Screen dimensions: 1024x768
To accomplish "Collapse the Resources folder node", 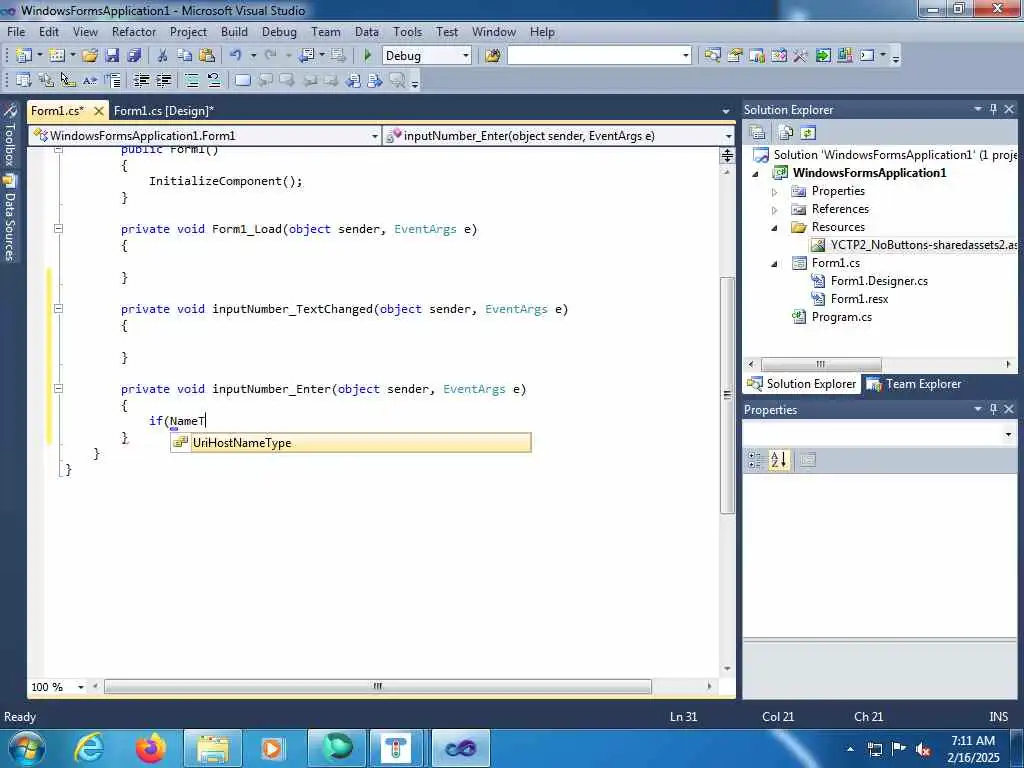I will tap(775, 228).
